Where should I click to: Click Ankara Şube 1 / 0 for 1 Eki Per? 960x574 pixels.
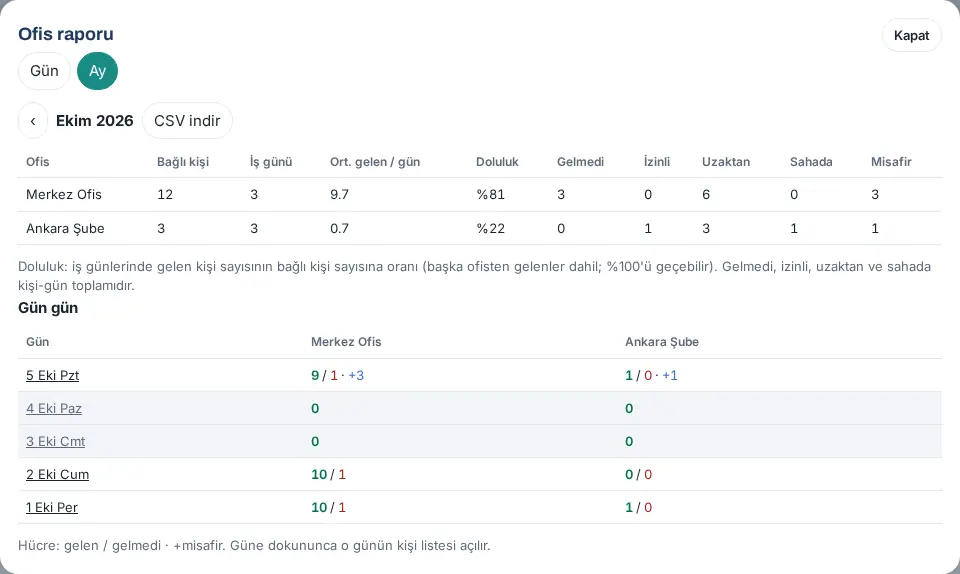pos(639,507)
